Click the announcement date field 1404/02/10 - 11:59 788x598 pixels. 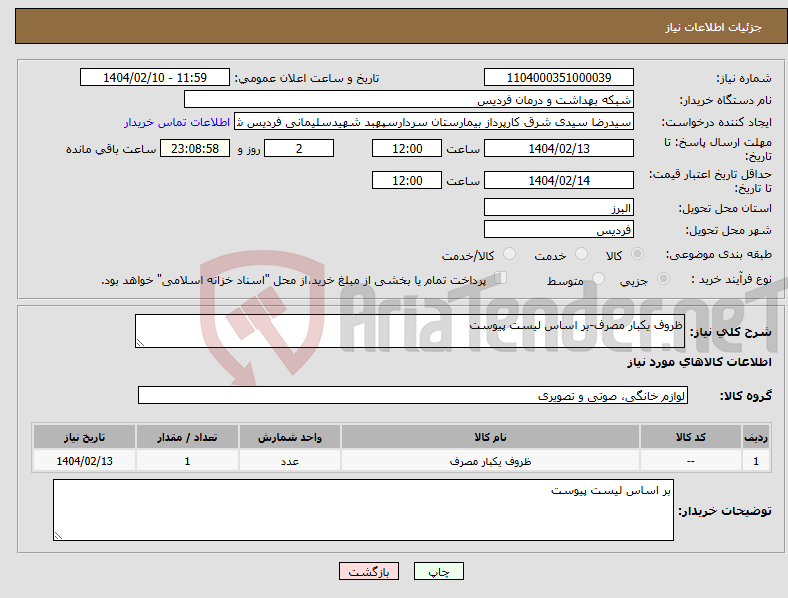[x=155, y=77]
